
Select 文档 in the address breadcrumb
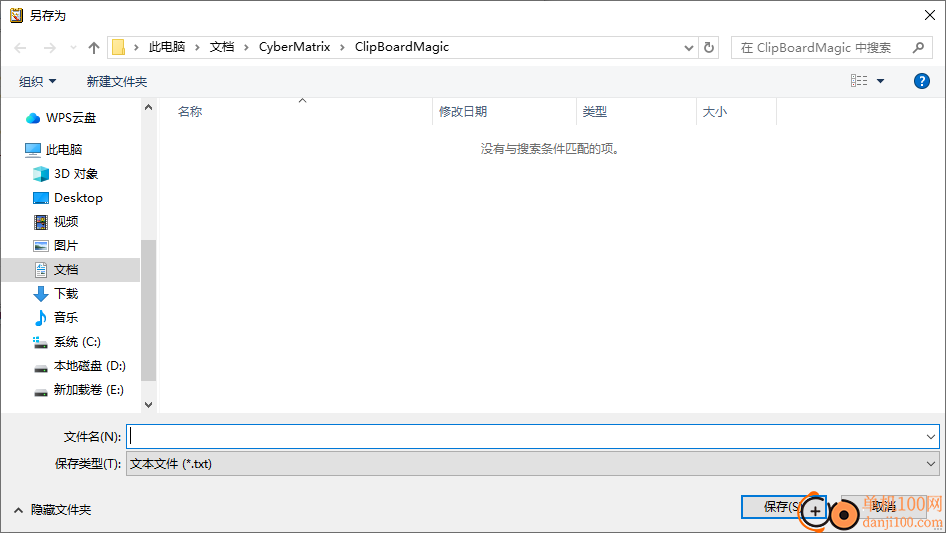point(221,47)
